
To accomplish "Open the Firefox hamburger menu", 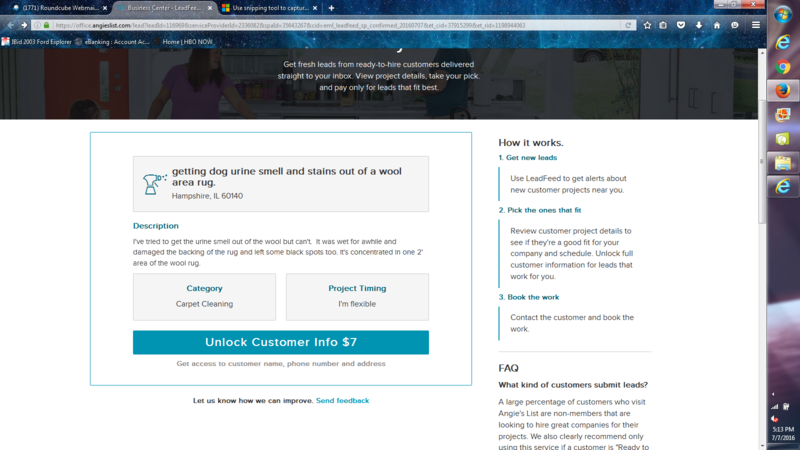I will 755,25.
